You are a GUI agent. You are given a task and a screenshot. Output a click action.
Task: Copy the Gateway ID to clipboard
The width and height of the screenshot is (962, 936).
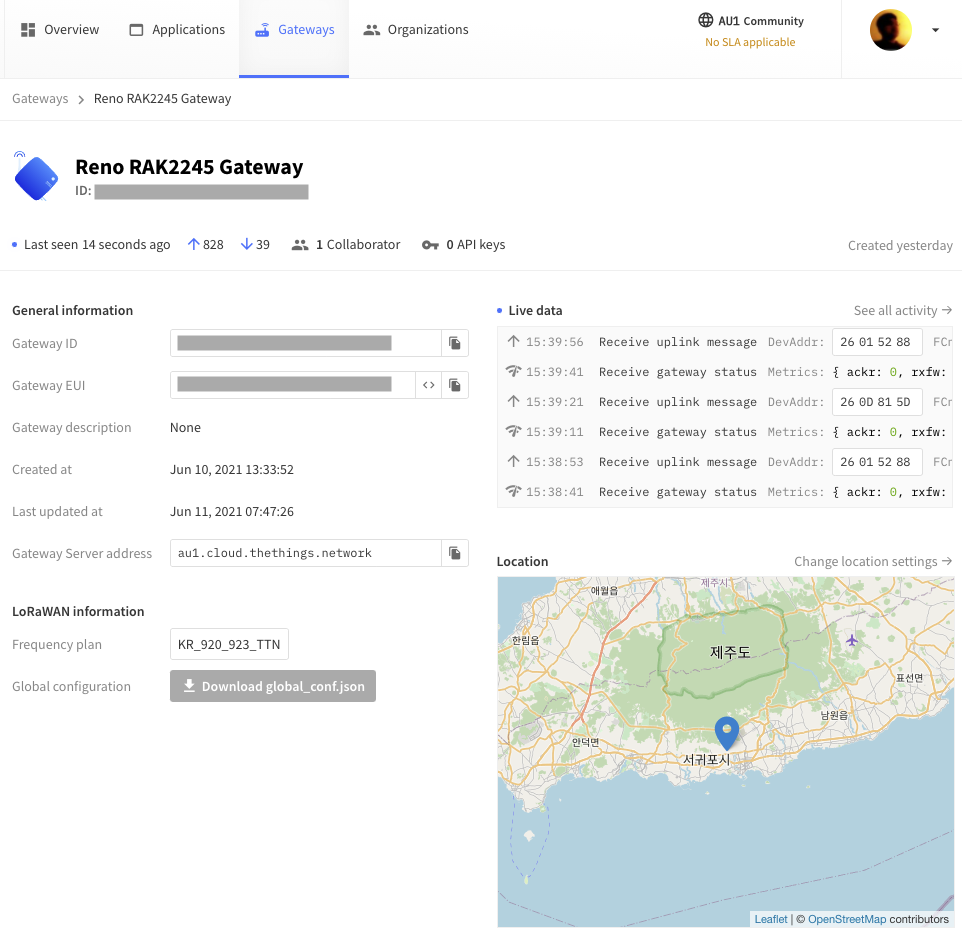(x=455, y=343)
